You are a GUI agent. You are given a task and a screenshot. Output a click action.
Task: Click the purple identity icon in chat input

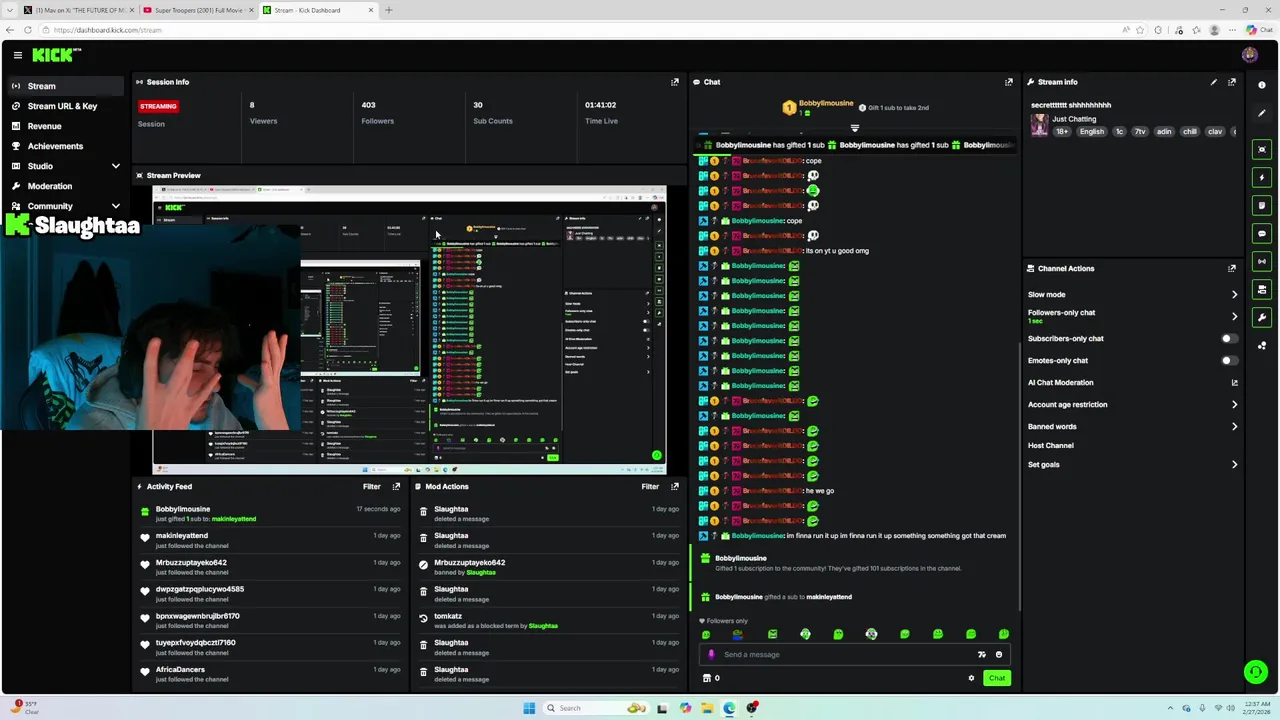pos(711,654)
